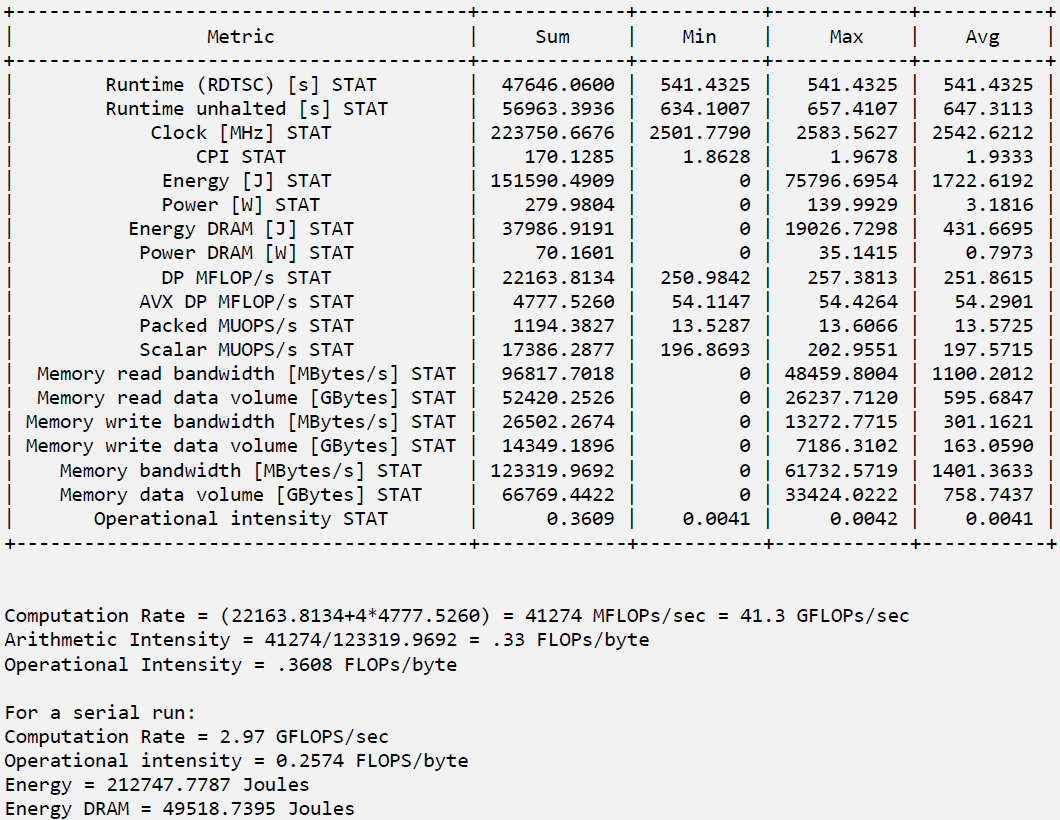Select the Runtime (RDTSC) [s] STAT row label
Screen dimensions: 1060x820
[241, 85]
